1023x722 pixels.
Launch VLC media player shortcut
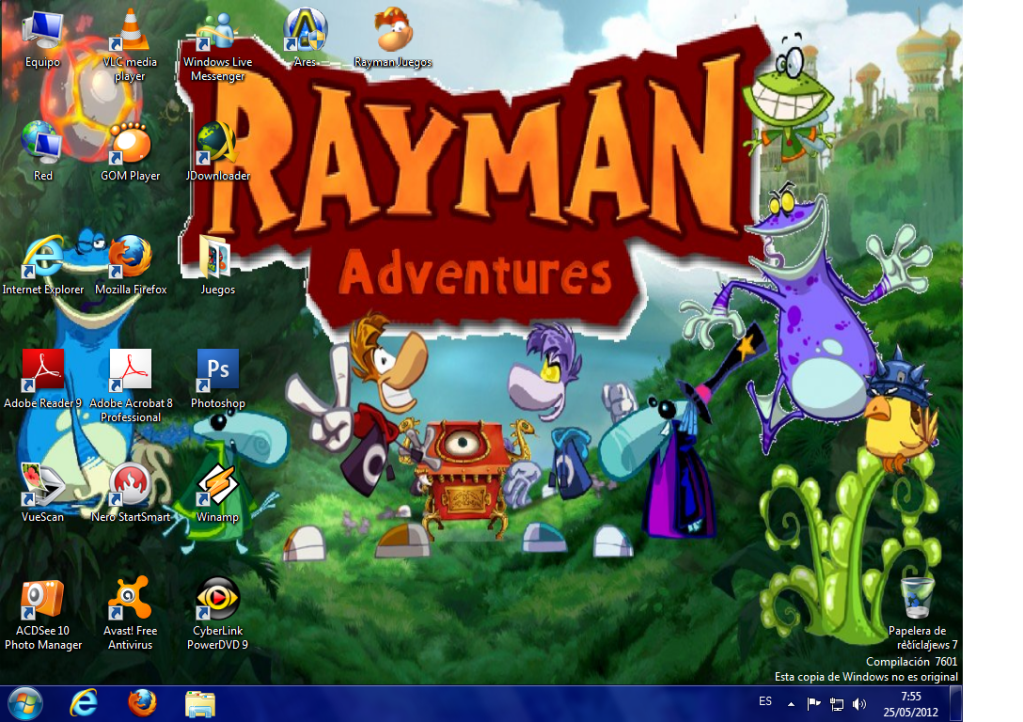click(130, 46)
